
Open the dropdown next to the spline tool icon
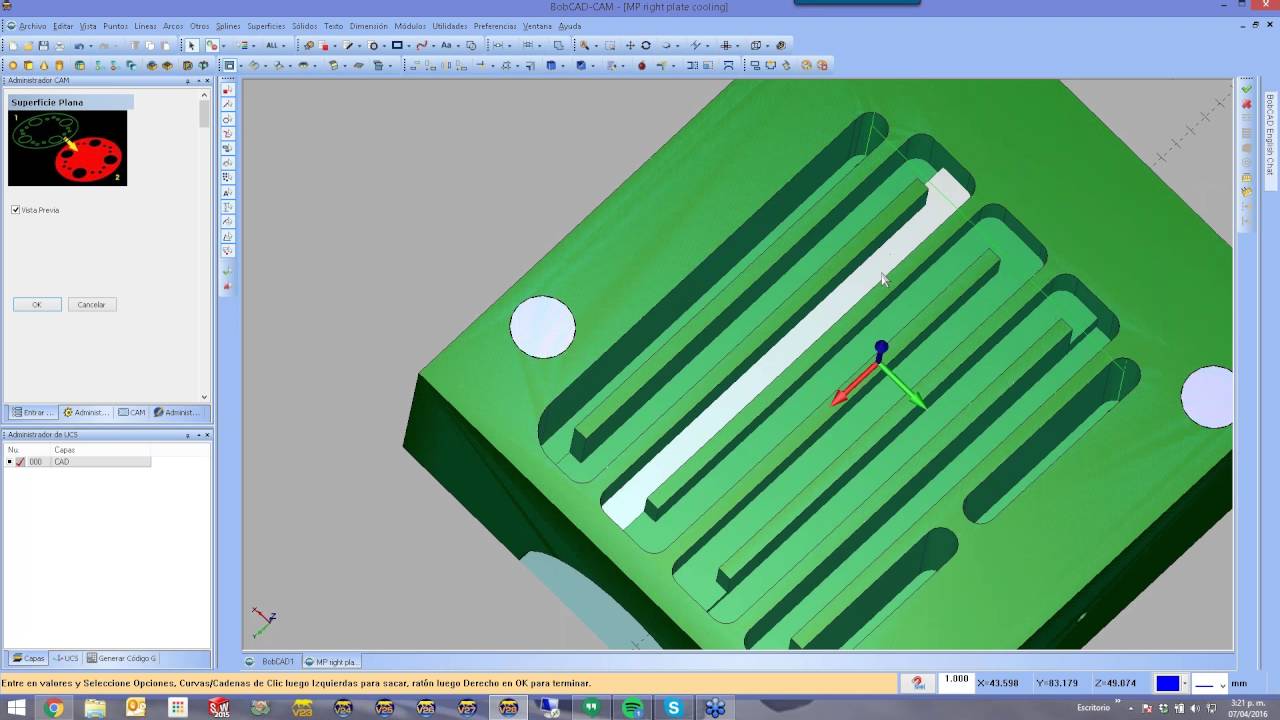pyautogui.click(x=433, y=46)
